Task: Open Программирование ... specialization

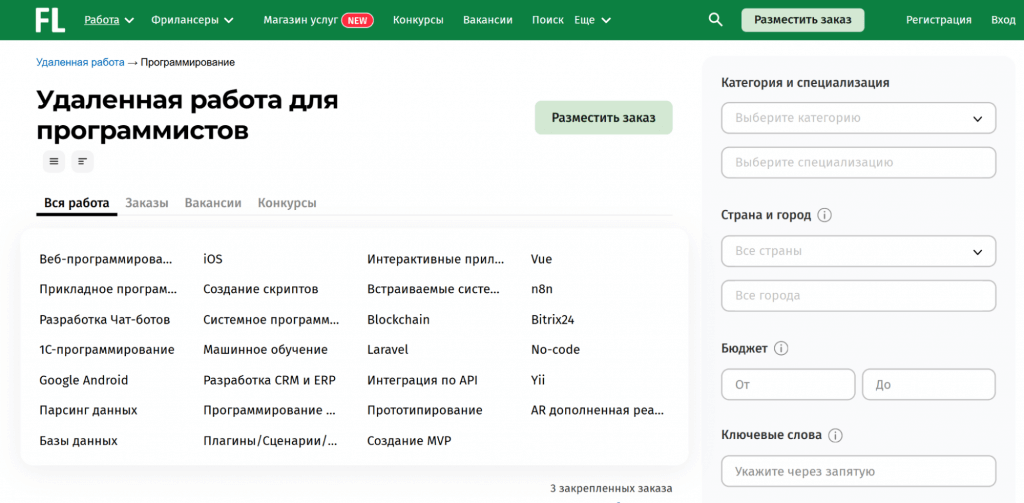Action: click(269, 410)
